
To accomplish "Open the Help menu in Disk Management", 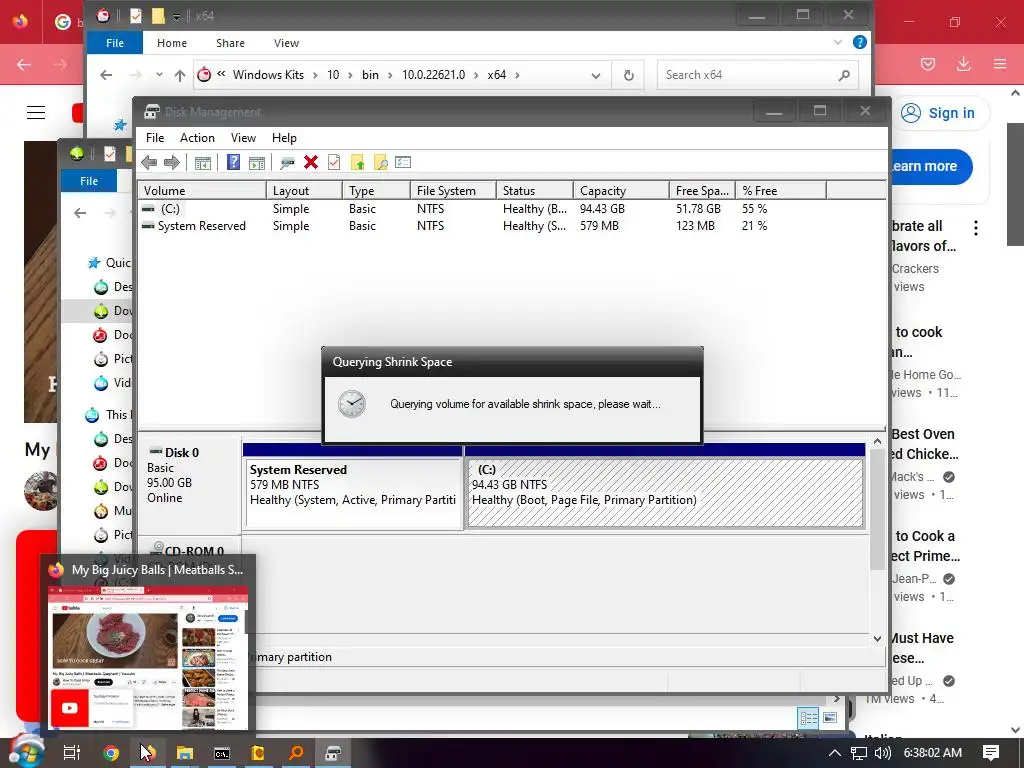I will click(284, 138).
